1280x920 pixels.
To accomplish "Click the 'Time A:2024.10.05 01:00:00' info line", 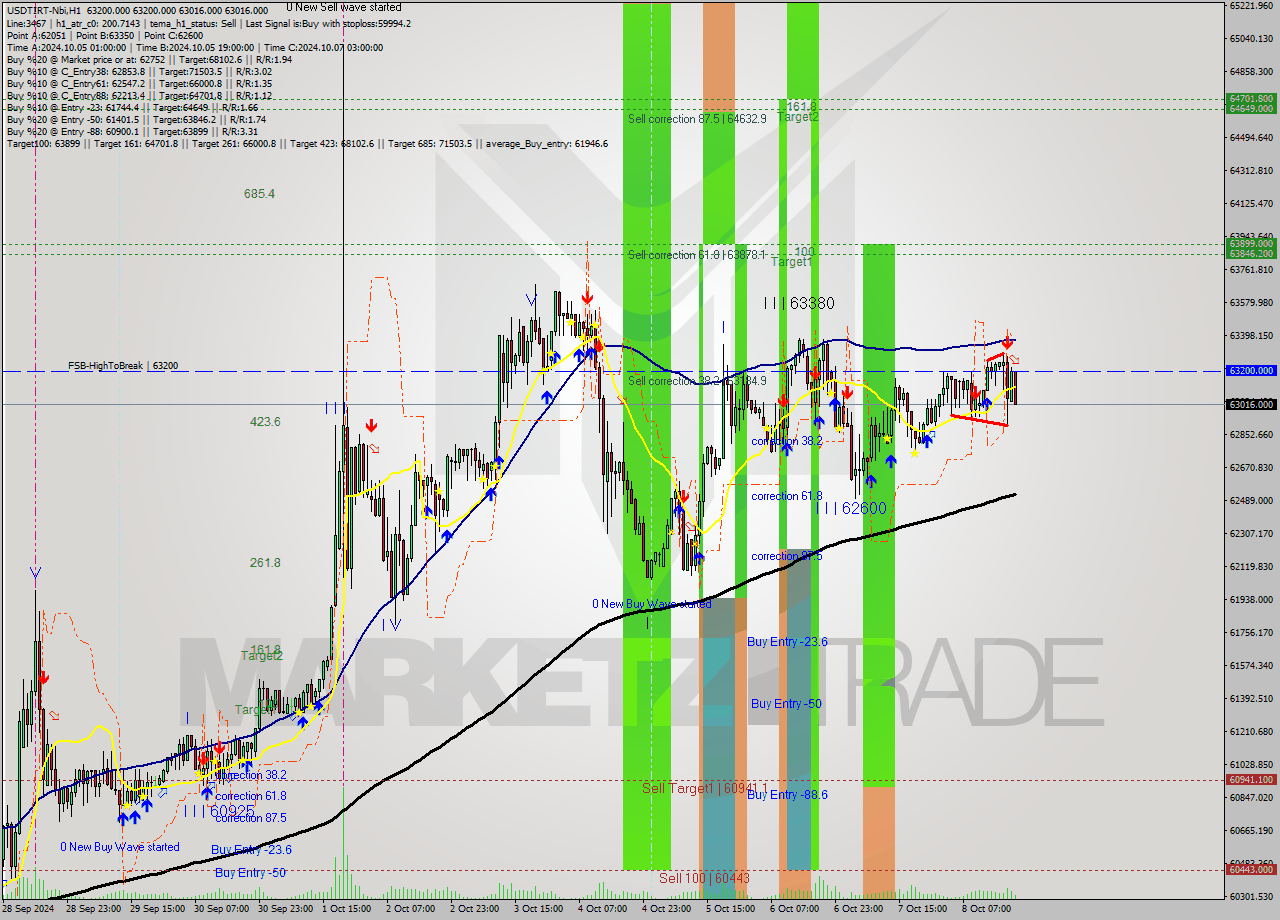I will click(x=194, y=47).
